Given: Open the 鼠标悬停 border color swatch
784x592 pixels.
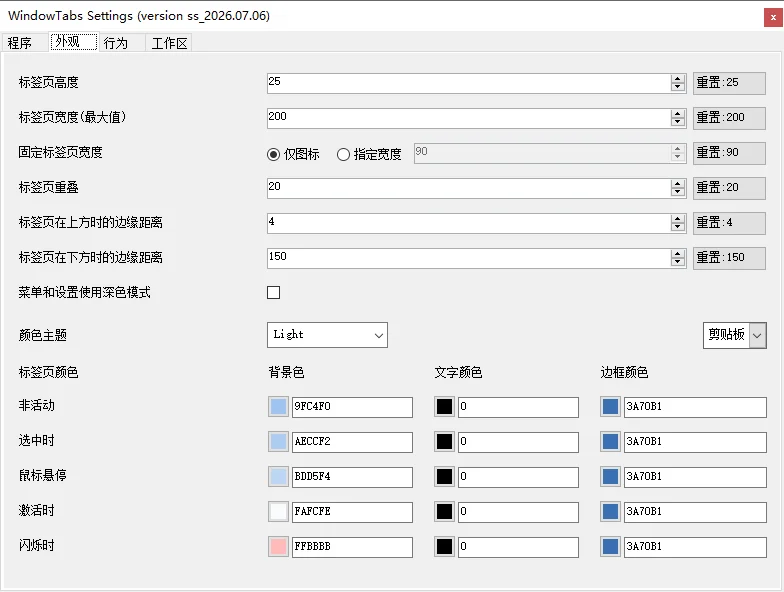Looking at the screenshot, I should (610, 476).
